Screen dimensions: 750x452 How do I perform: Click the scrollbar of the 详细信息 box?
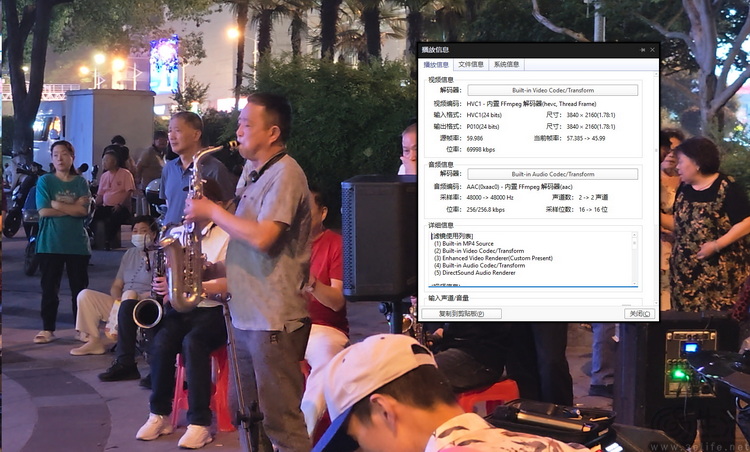[x=634, y=258]
